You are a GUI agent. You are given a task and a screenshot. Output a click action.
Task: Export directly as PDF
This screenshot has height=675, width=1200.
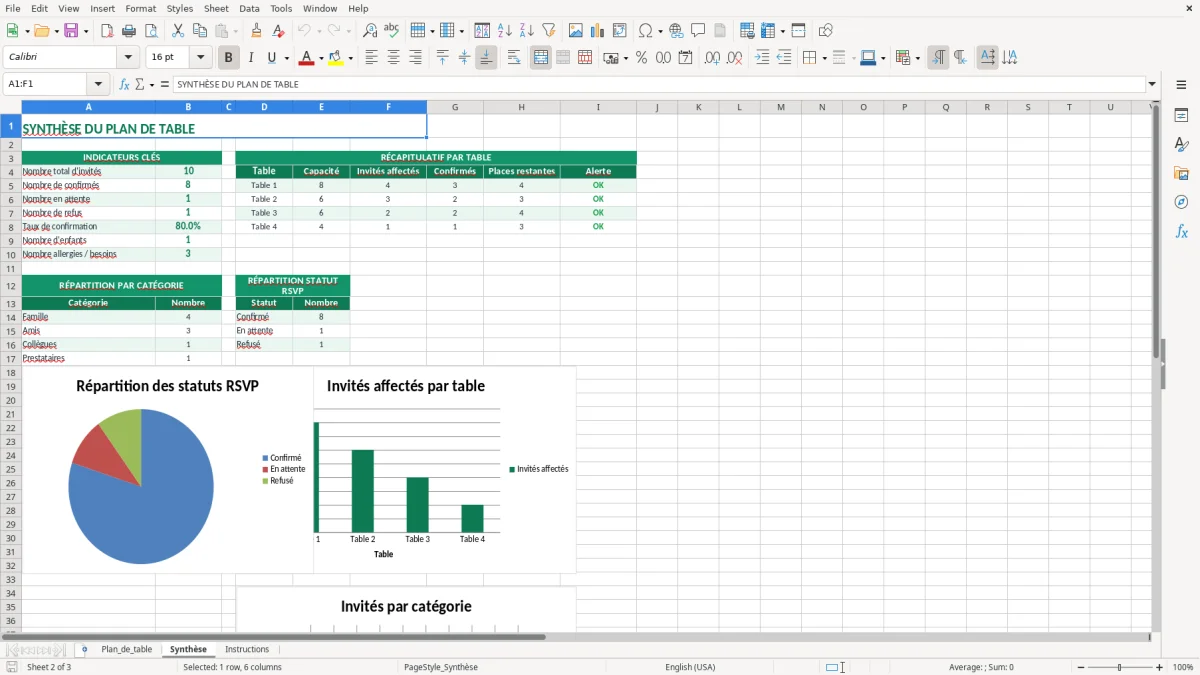[107, 31]
